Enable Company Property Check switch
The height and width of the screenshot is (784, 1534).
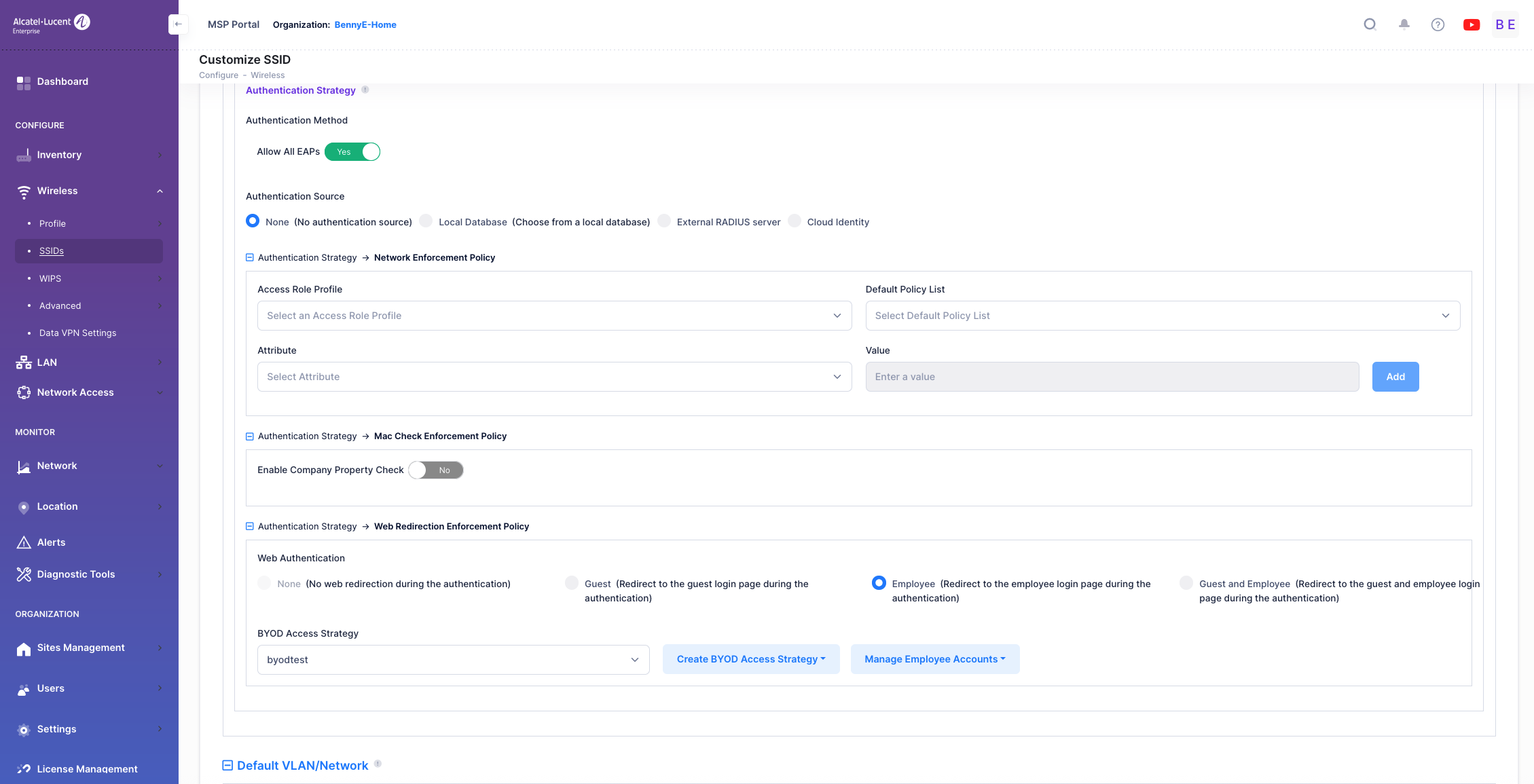(436, 470)
